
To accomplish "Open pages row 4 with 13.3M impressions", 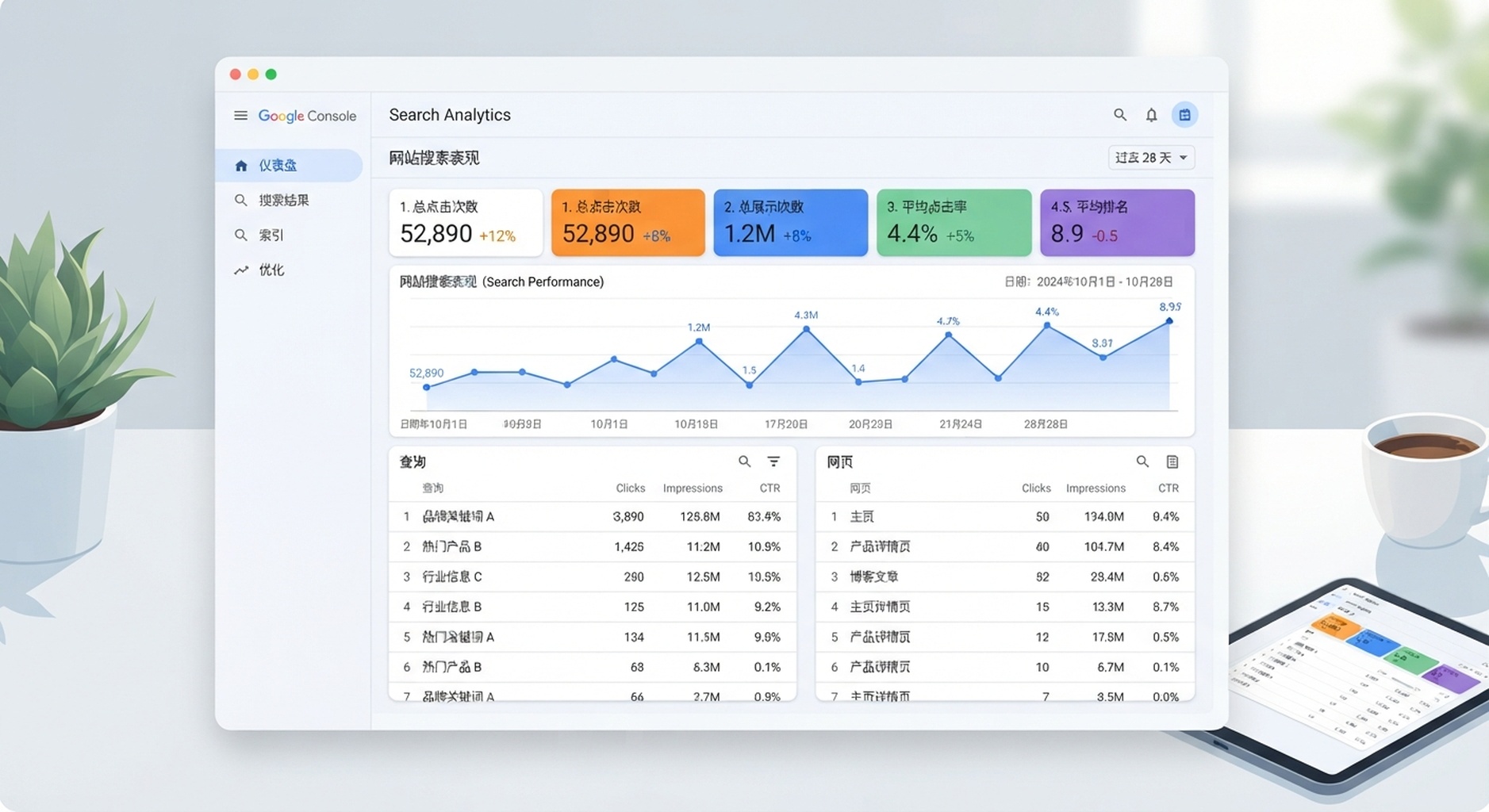I will point(1005,607).
